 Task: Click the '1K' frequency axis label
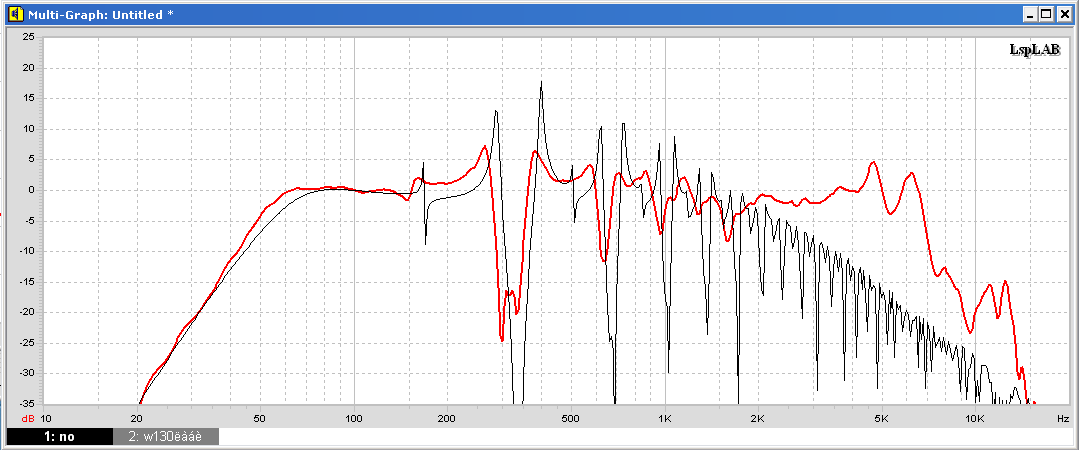[665, 418]
